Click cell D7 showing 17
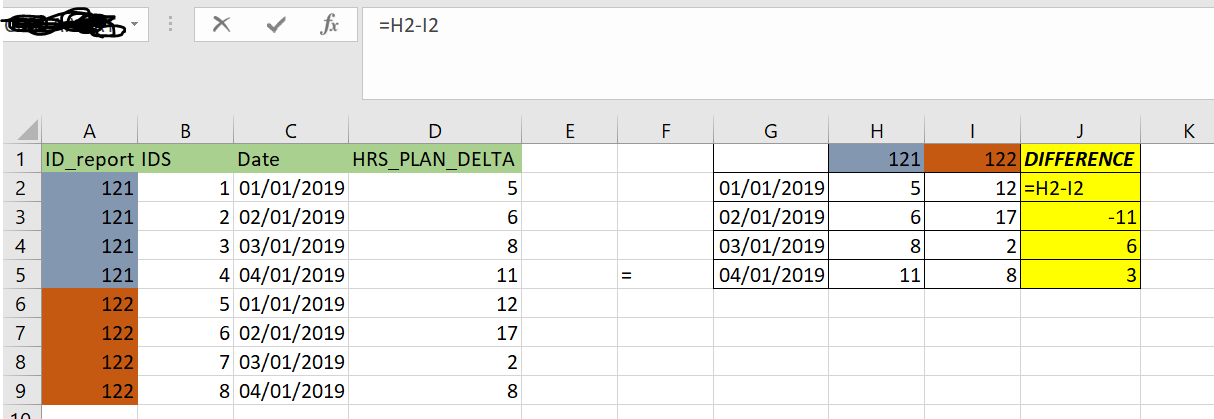Viewport: 1214px width, 419px height. tap(435, 332)
